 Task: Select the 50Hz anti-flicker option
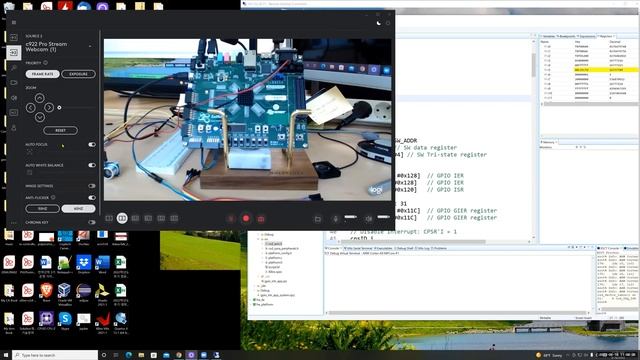42,209
